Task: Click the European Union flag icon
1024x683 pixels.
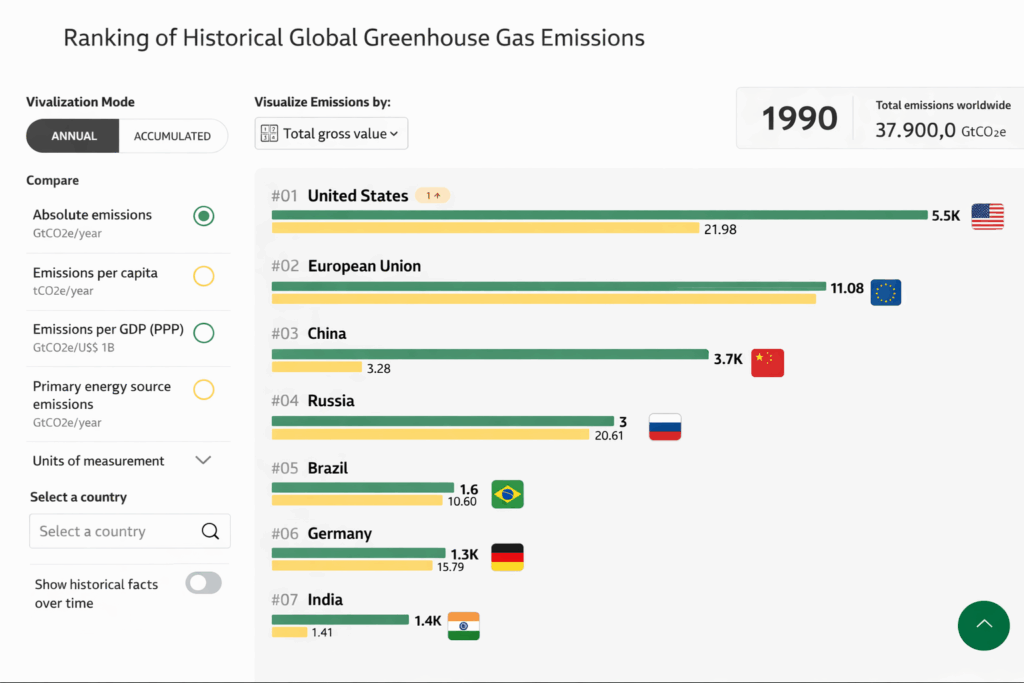Action: (885, 292)
